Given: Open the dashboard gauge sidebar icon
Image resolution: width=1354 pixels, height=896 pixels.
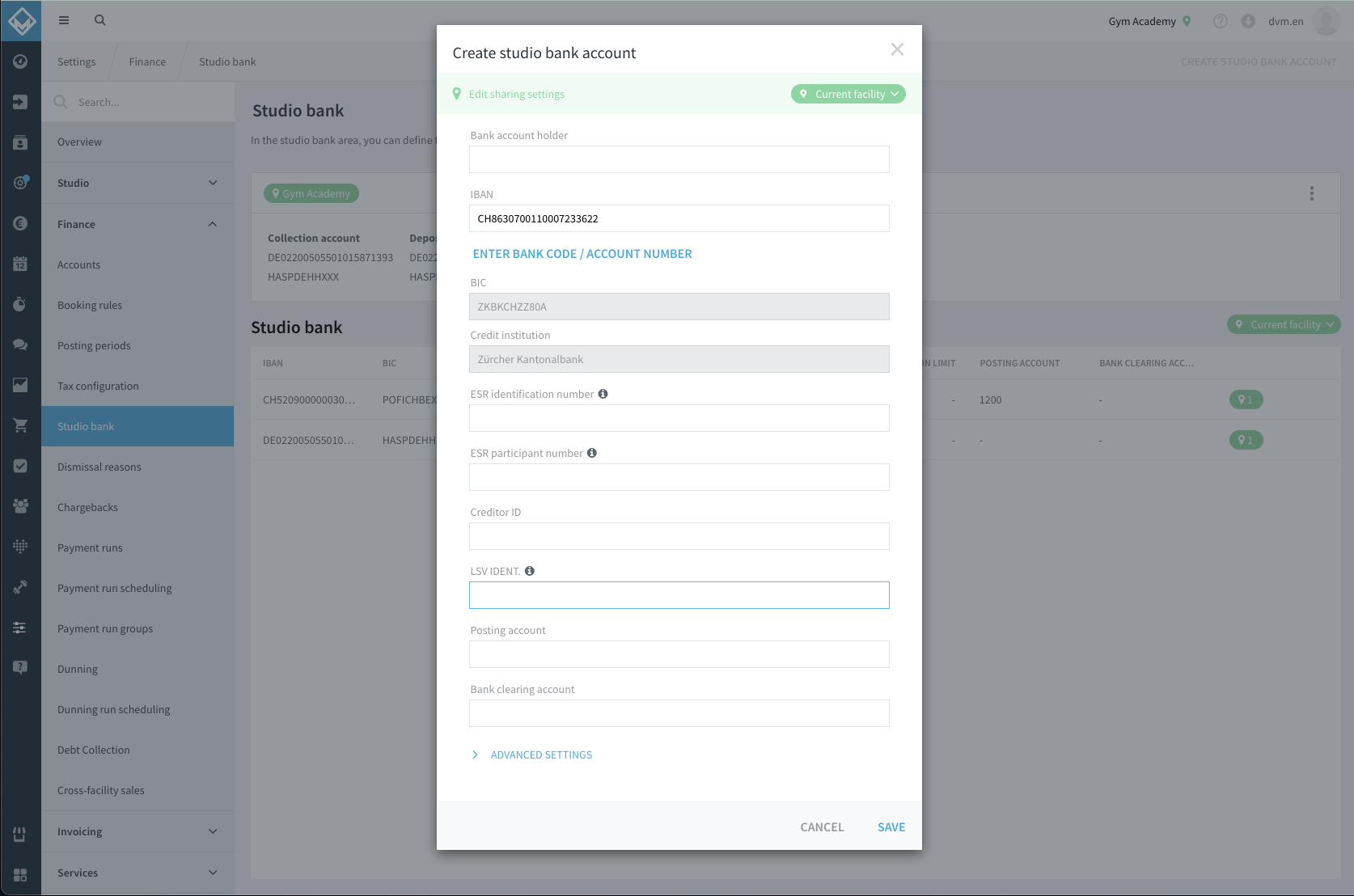Looking at the screenshot, I should 20,61.
